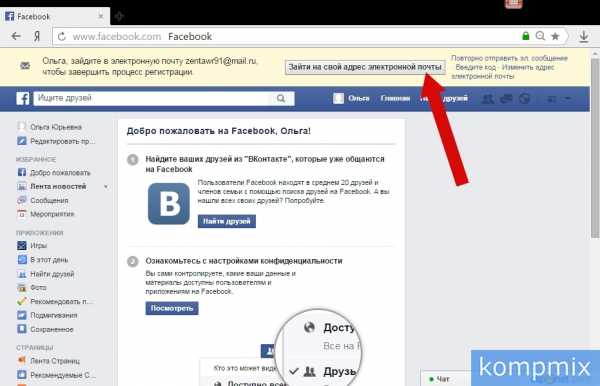The height and width of the screenshot is (386, 600).
Task: Select Сообщения in left sidebar
Action: coord(49,200)
